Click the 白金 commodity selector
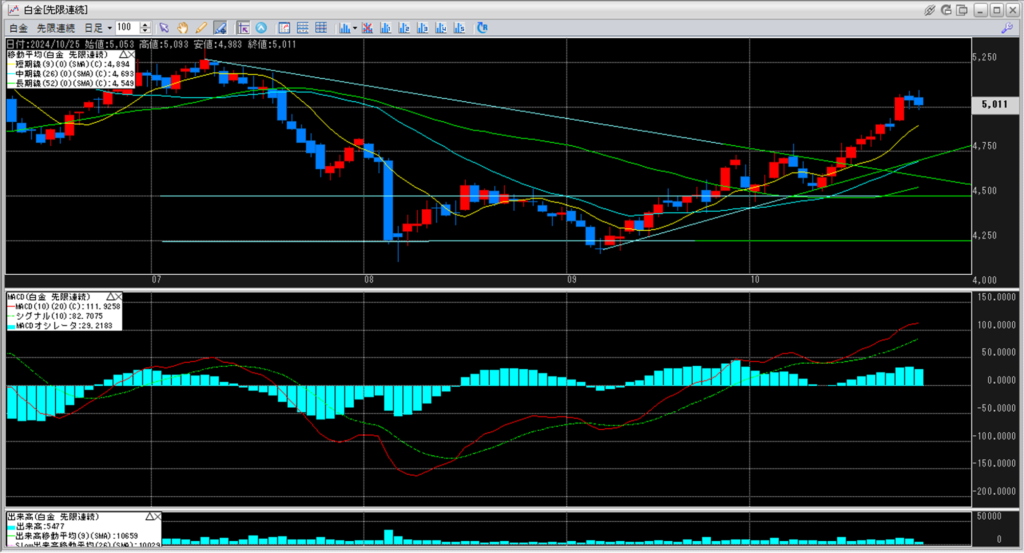This screenshot has height=553, width=1024. [18, 28]
